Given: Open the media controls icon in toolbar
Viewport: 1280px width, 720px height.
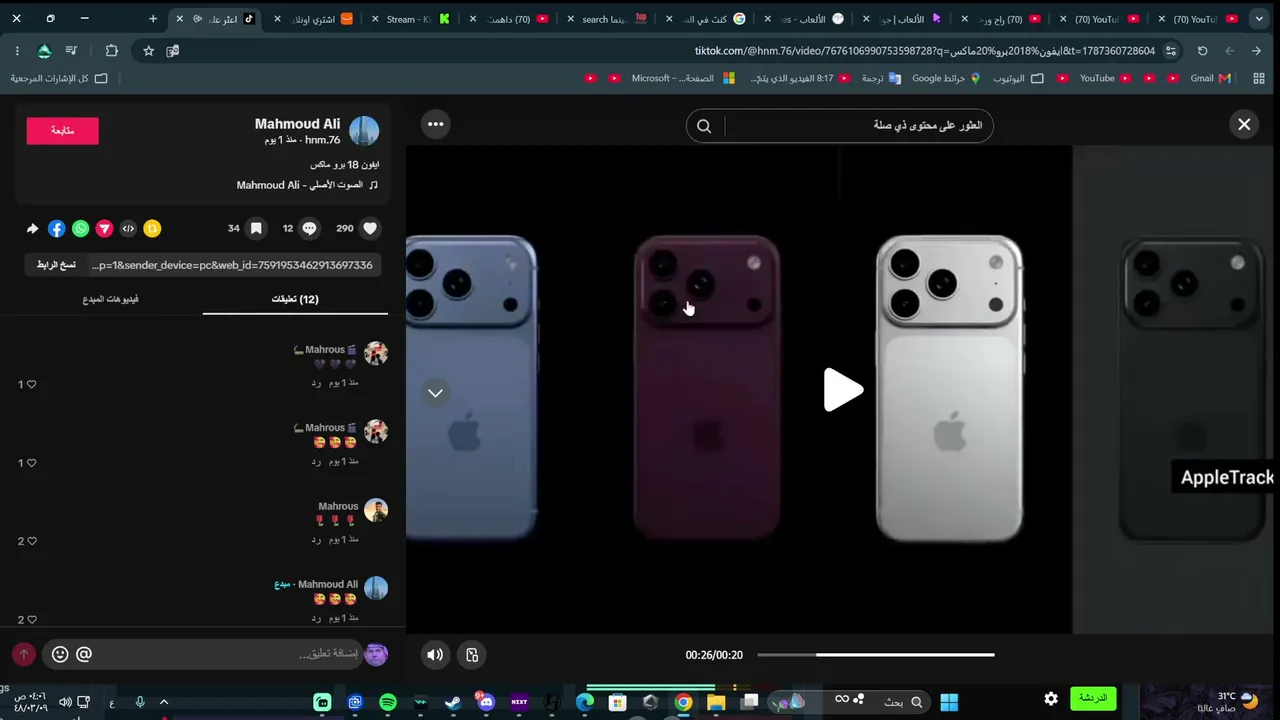Looking at the screenshot, I should point(71,51).
